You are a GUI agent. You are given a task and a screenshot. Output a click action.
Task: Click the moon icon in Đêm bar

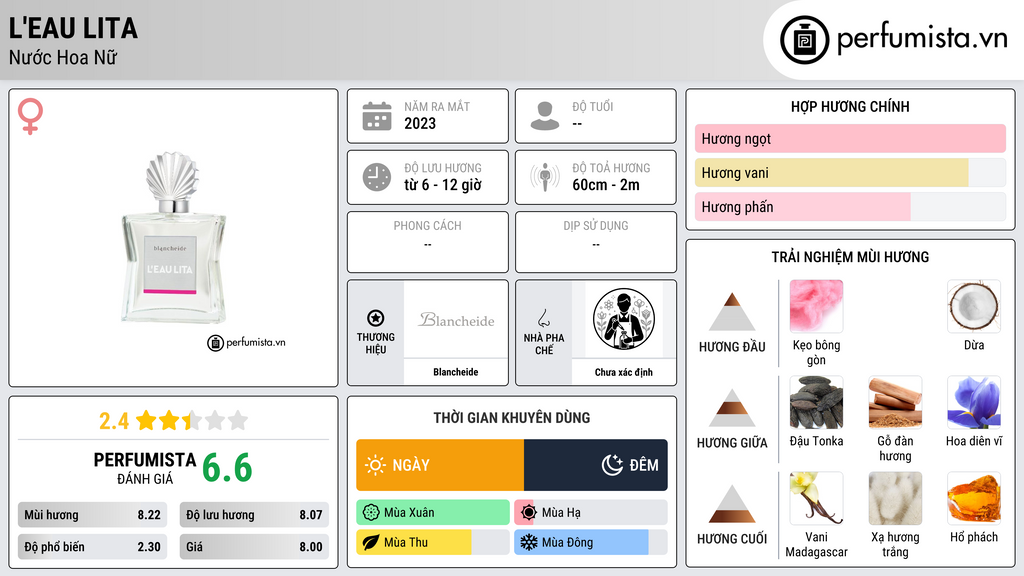pyautogui.click(x=612, y=465)
